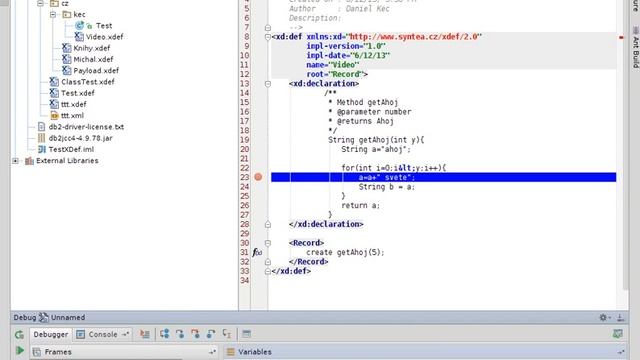
Task: Select db2-driver-license.txt file
Action: pyautogui.click(x=86, y=127)
